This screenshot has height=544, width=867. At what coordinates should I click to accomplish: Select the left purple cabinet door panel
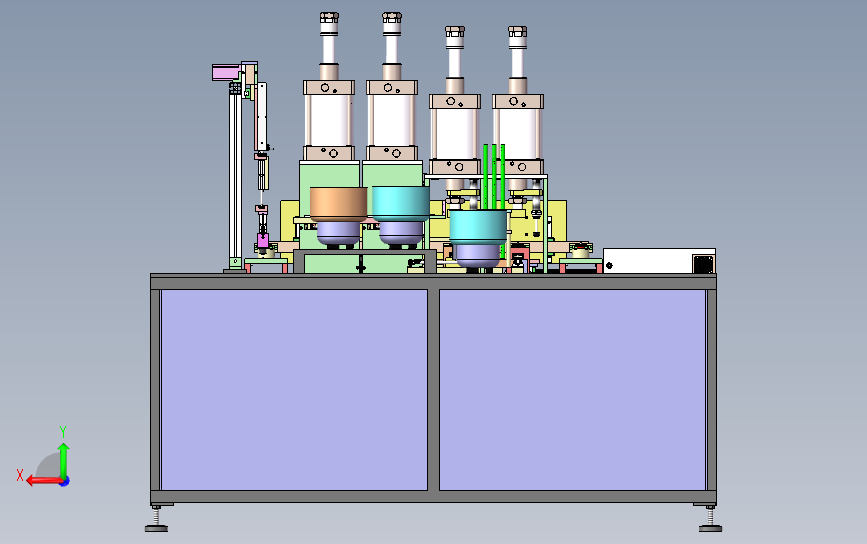[294, 390]
